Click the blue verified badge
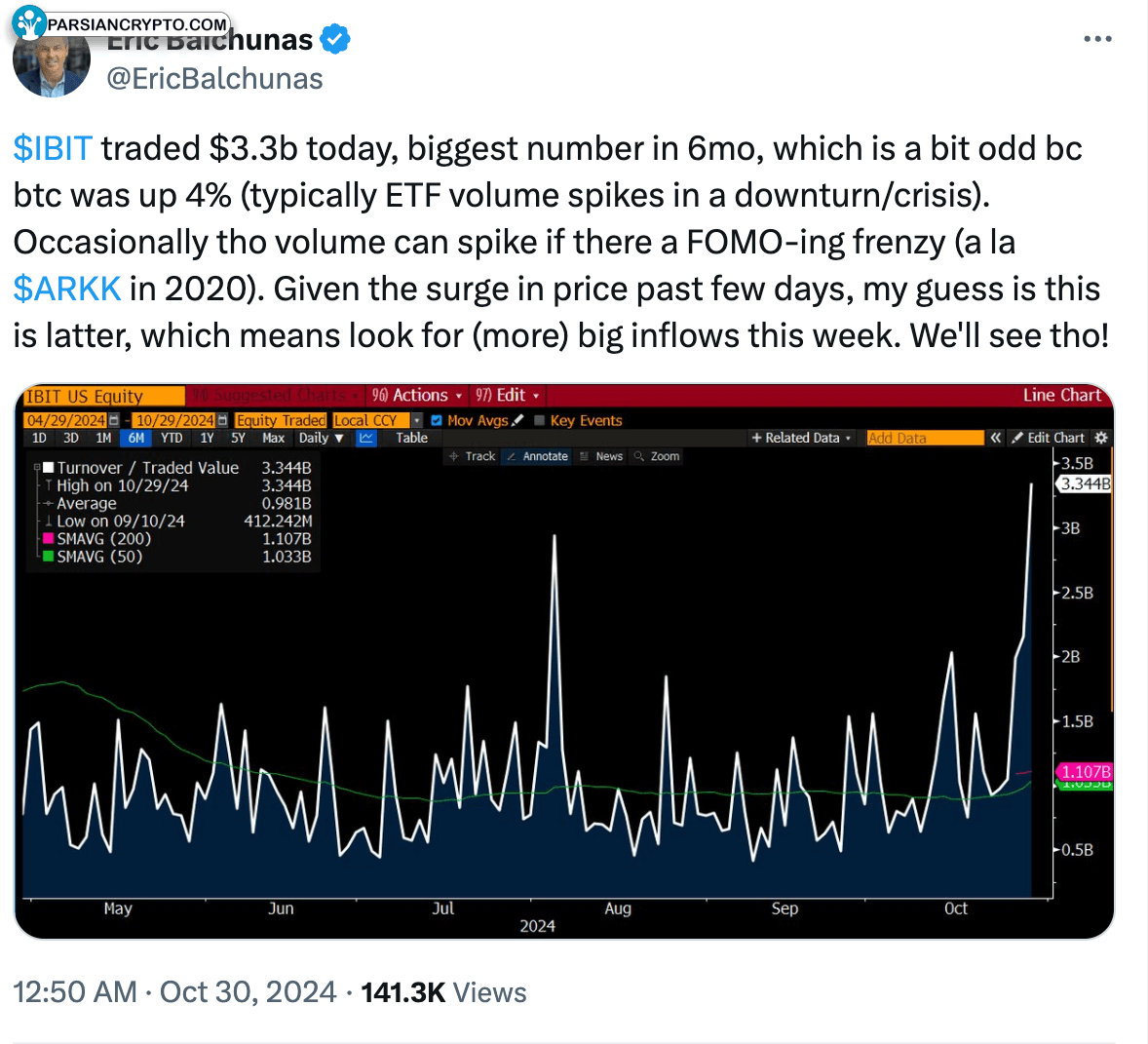Screen dimensions: 1148x1044 click(x=335, y=39)
